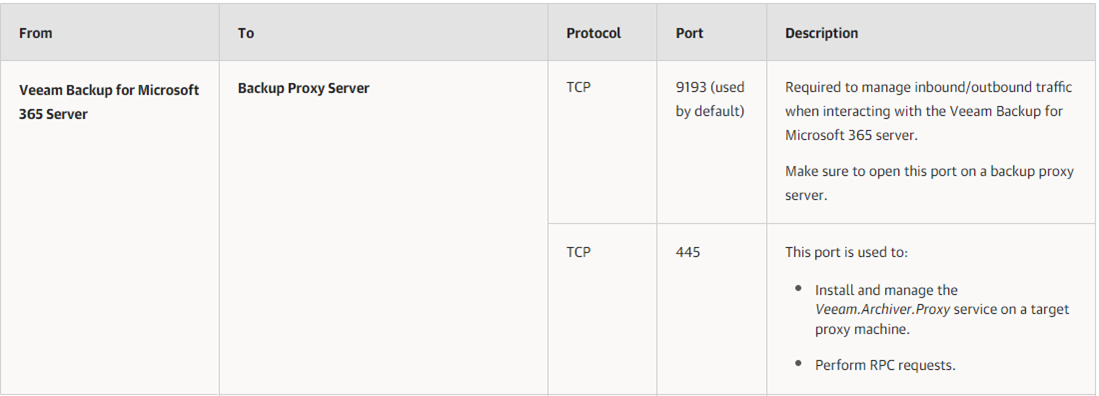1099x396 pixels.
Task: Select the Port column header
Action: click(x=689, y=33)
